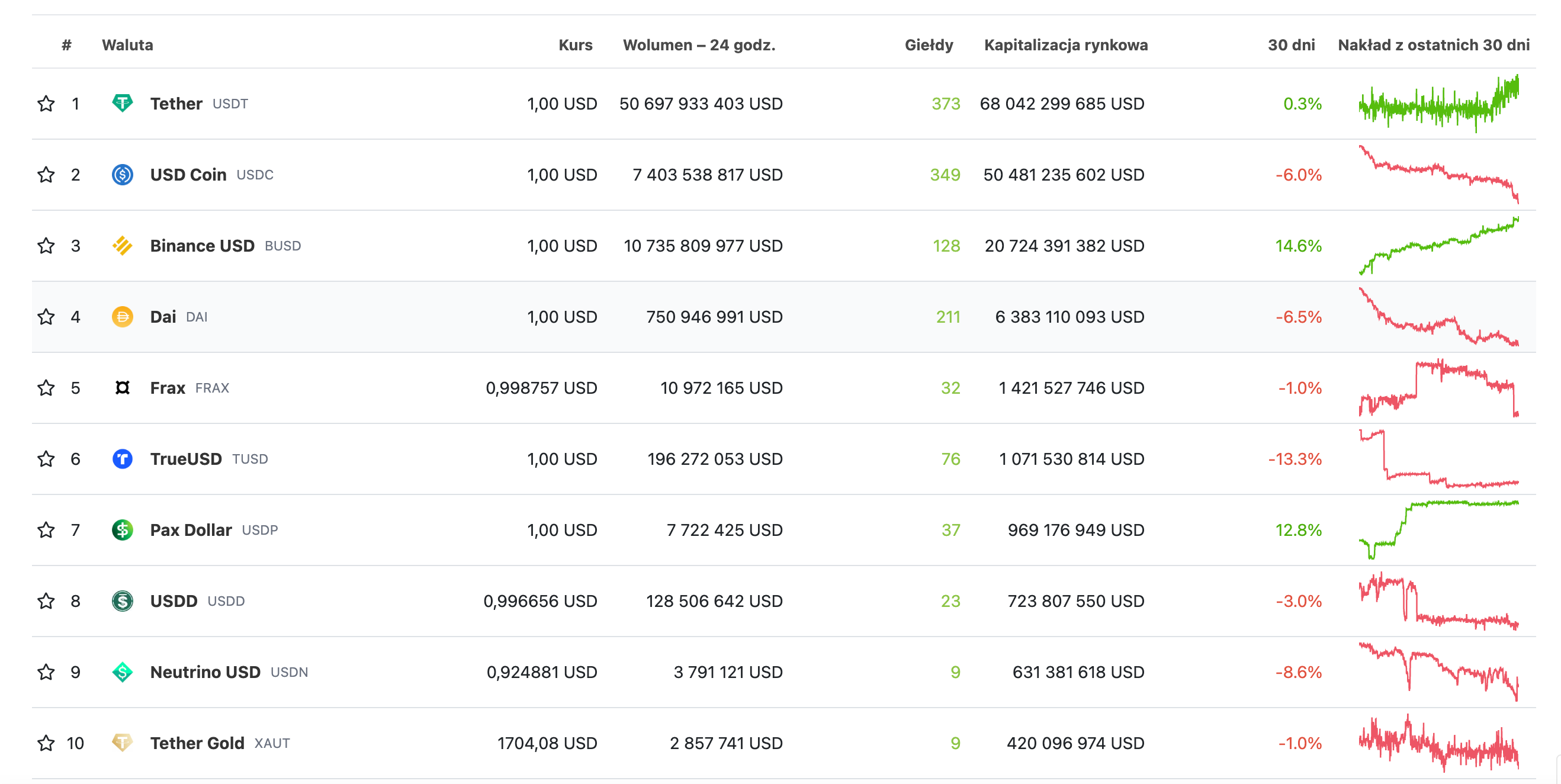Click the Tether 30-day supply sparkline
This screenshot has width=1561, height=784.
pyautogui.click(x=1438, y=104)
